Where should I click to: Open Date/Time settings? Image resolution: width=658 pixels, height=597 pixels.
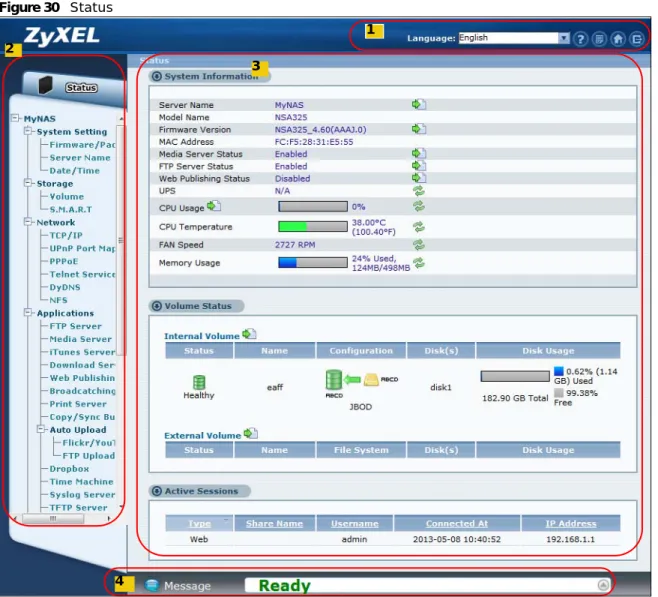(x=75, y=171)
